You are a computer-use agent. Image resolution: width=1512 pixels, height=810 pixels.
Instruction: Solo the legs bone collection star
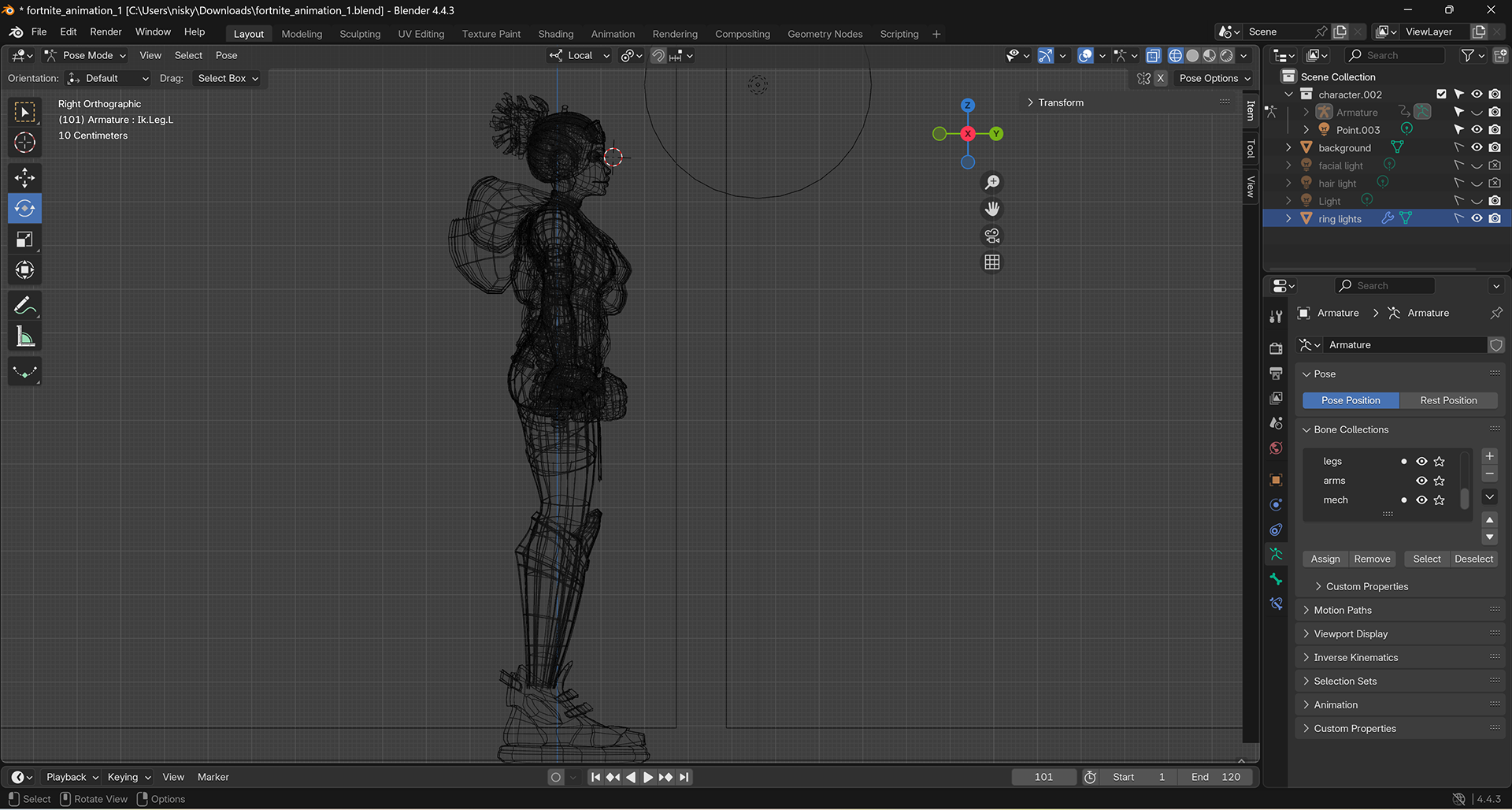[x=1440, y=462]
